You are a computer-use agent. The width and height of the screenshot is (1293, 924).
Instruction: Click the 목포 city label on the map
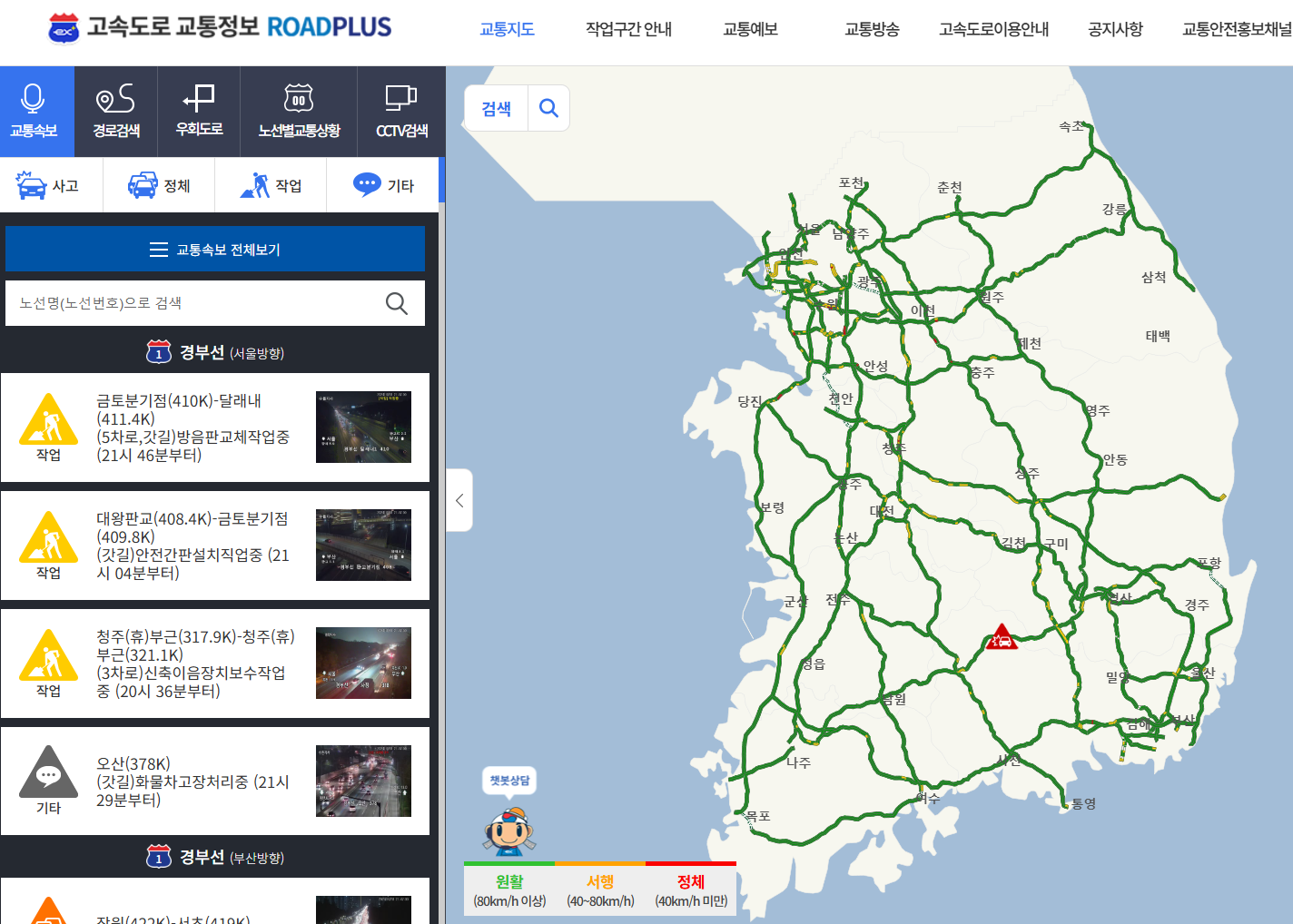coord(758,816)
